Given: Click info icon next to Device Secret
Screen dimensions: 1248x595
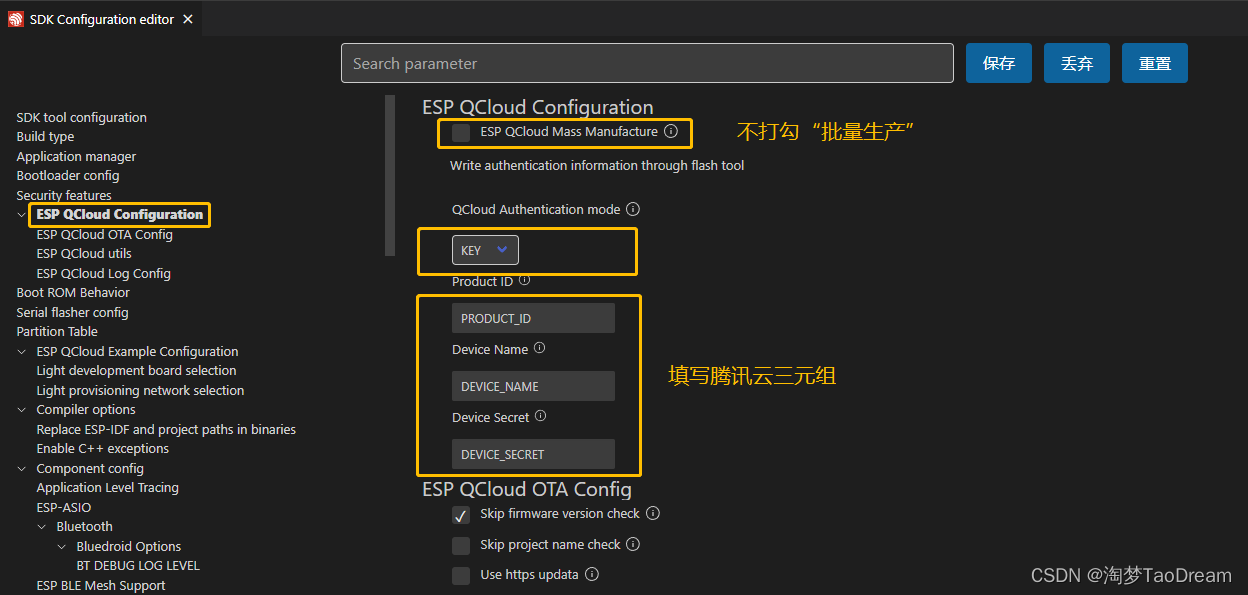Looking at the screenshot, I should [x=540, y=417].
